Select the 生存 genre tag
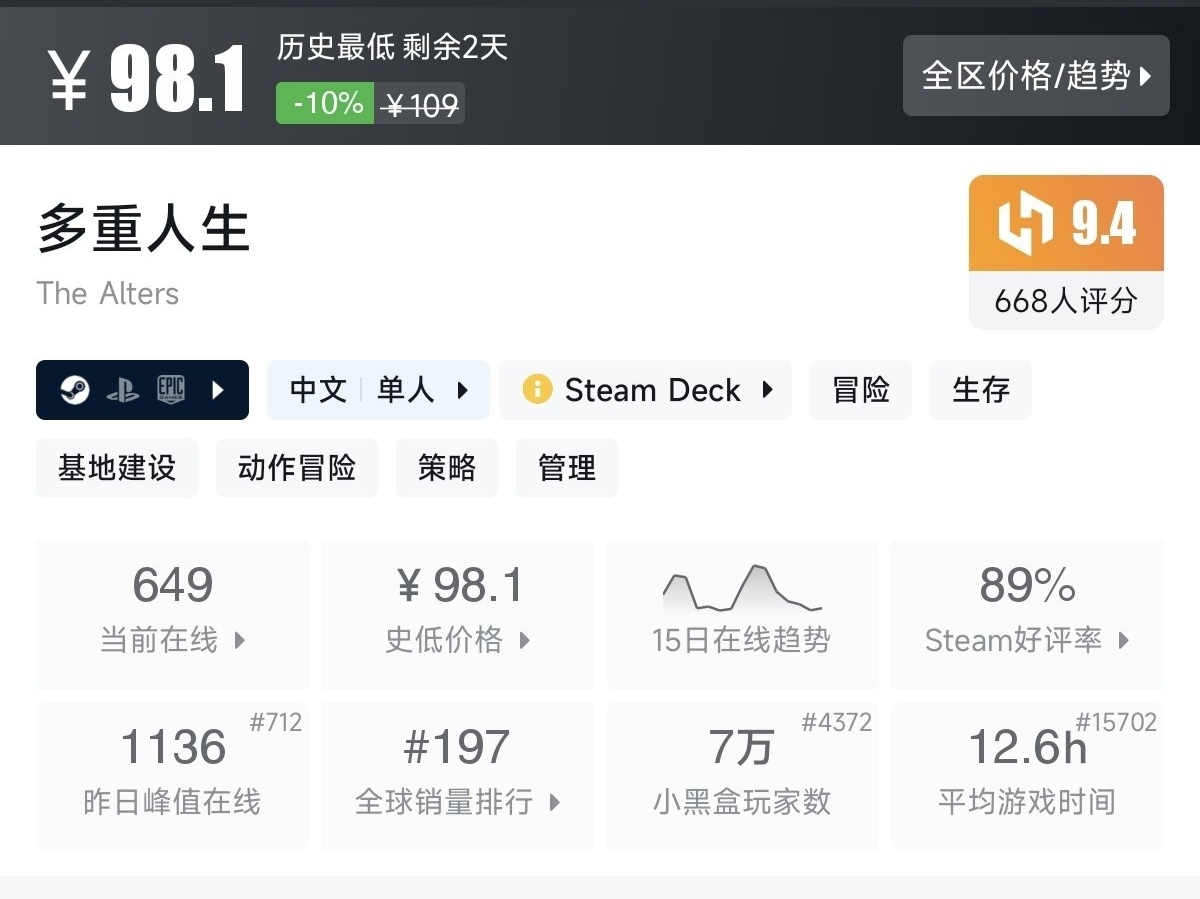Viewport: 1200px width, 899px height. tap(980, 390)
